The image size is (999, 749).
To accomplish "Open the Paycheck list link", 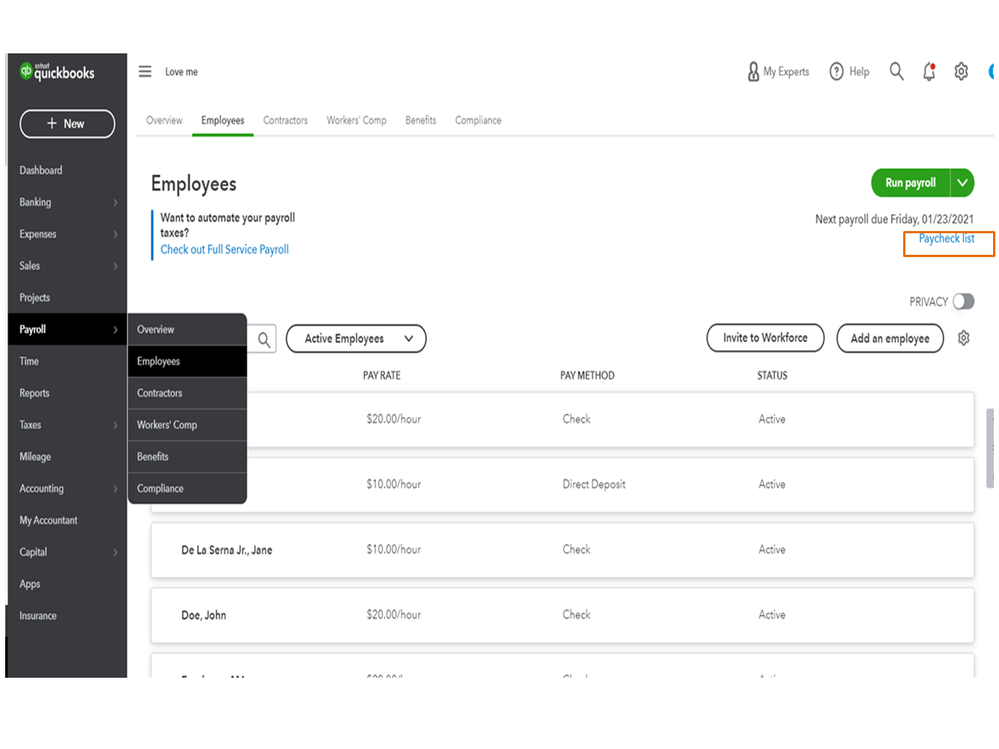I will 946,239.
